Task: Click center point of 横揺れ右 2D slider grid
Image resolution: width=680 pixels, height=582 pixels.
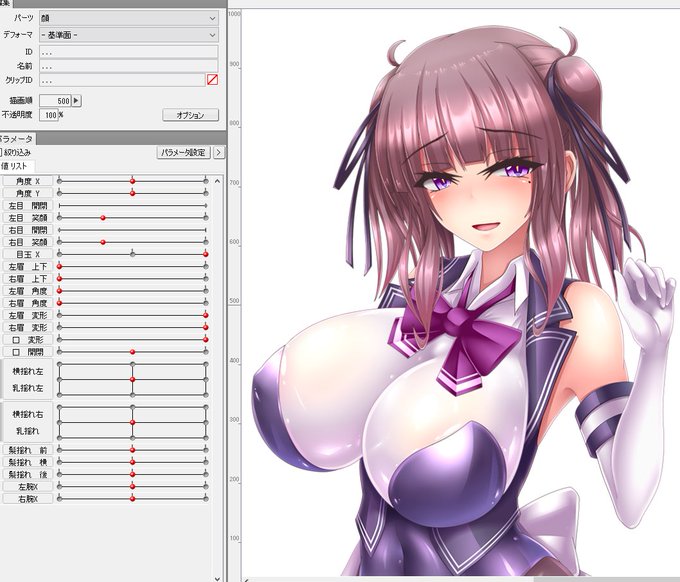Action: tap(133, 422)
